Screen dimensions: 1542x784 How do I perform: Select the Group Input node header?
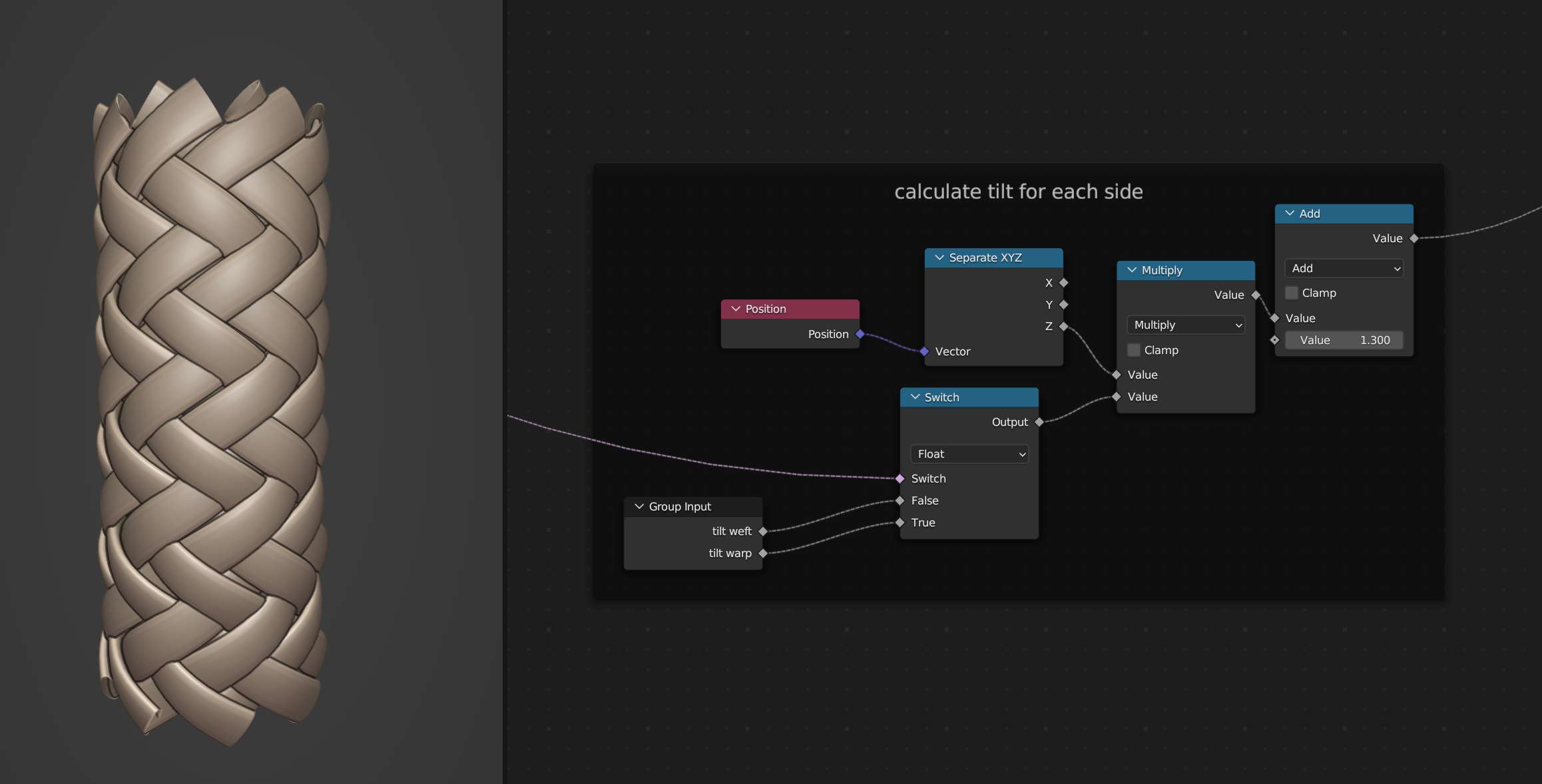coord(693,506)
